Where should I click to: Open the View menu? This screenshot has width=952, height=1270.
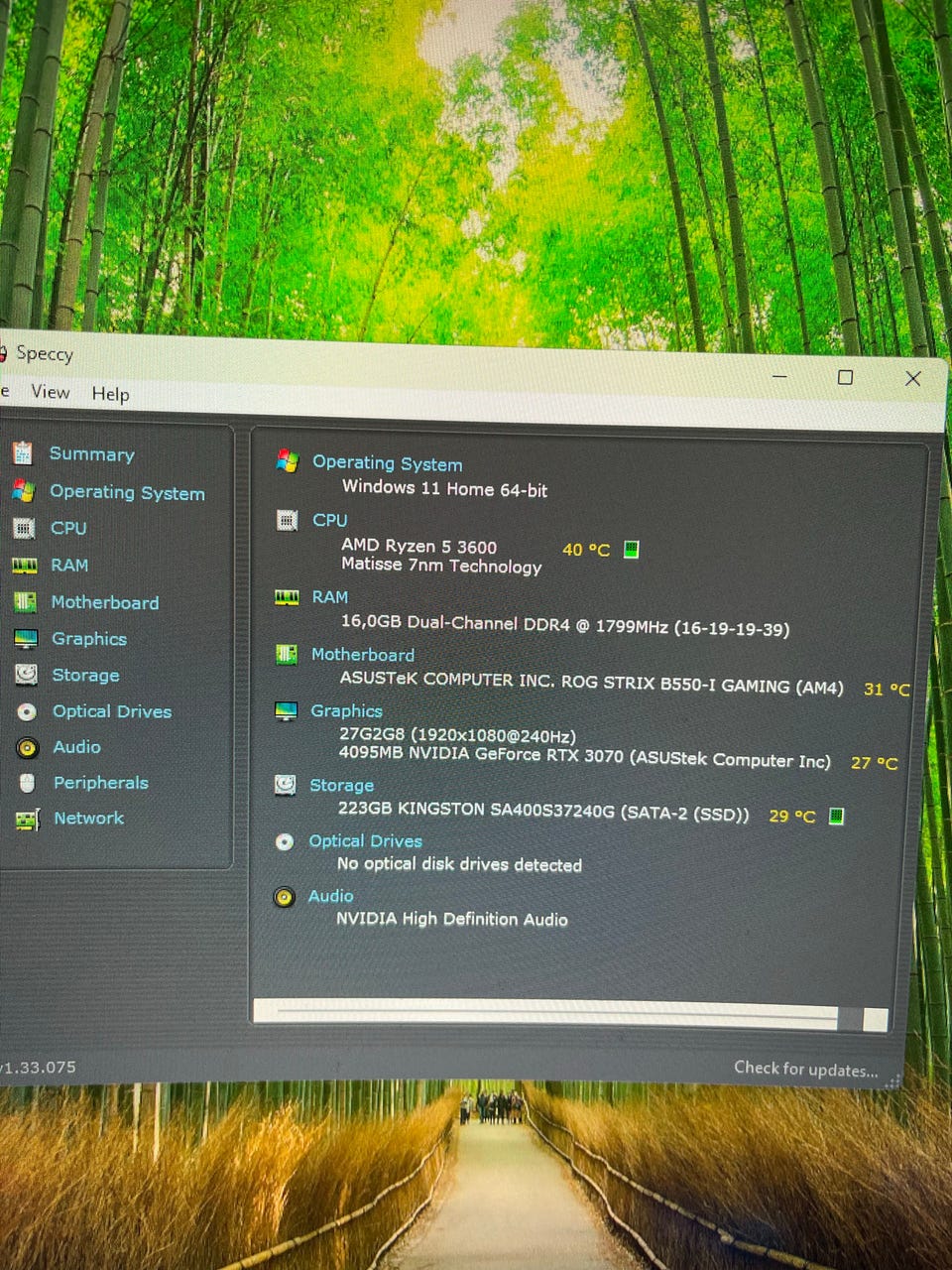51,392
